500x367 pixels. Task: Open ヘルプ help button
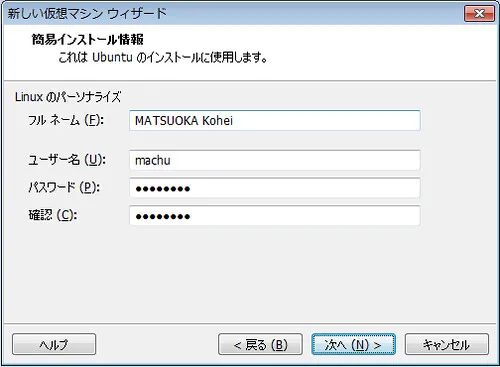(54, 344)
